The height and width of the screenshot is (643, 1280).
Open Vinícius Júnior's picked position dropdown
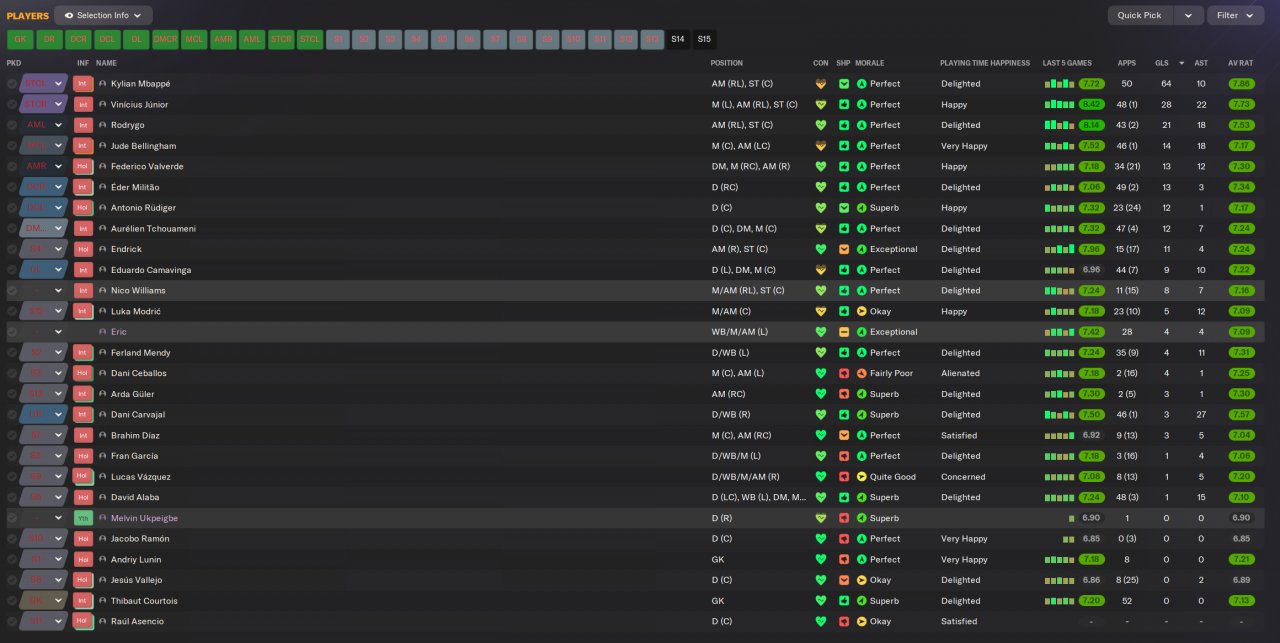[44, 104]
